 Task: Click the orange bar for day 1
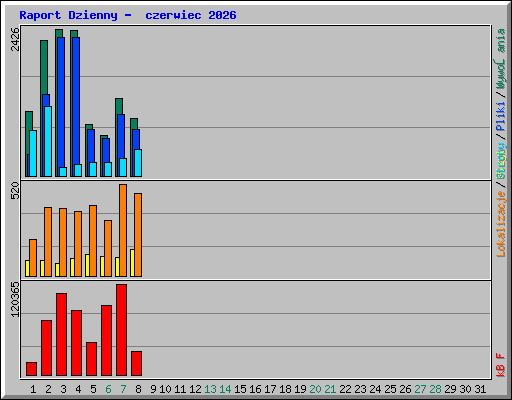[33, 258]
